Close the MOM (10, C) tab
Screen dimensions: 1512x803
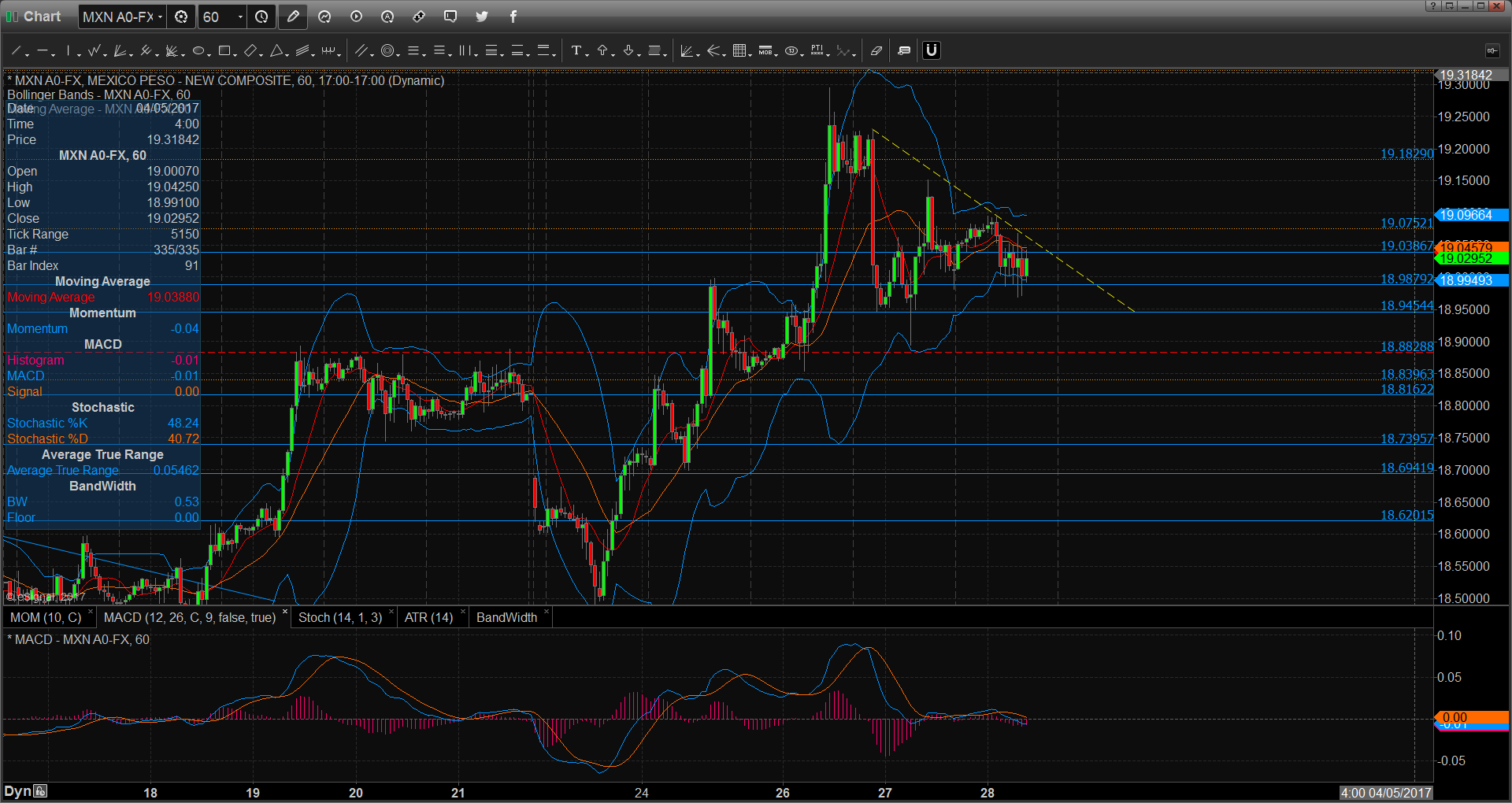[91, 612]
